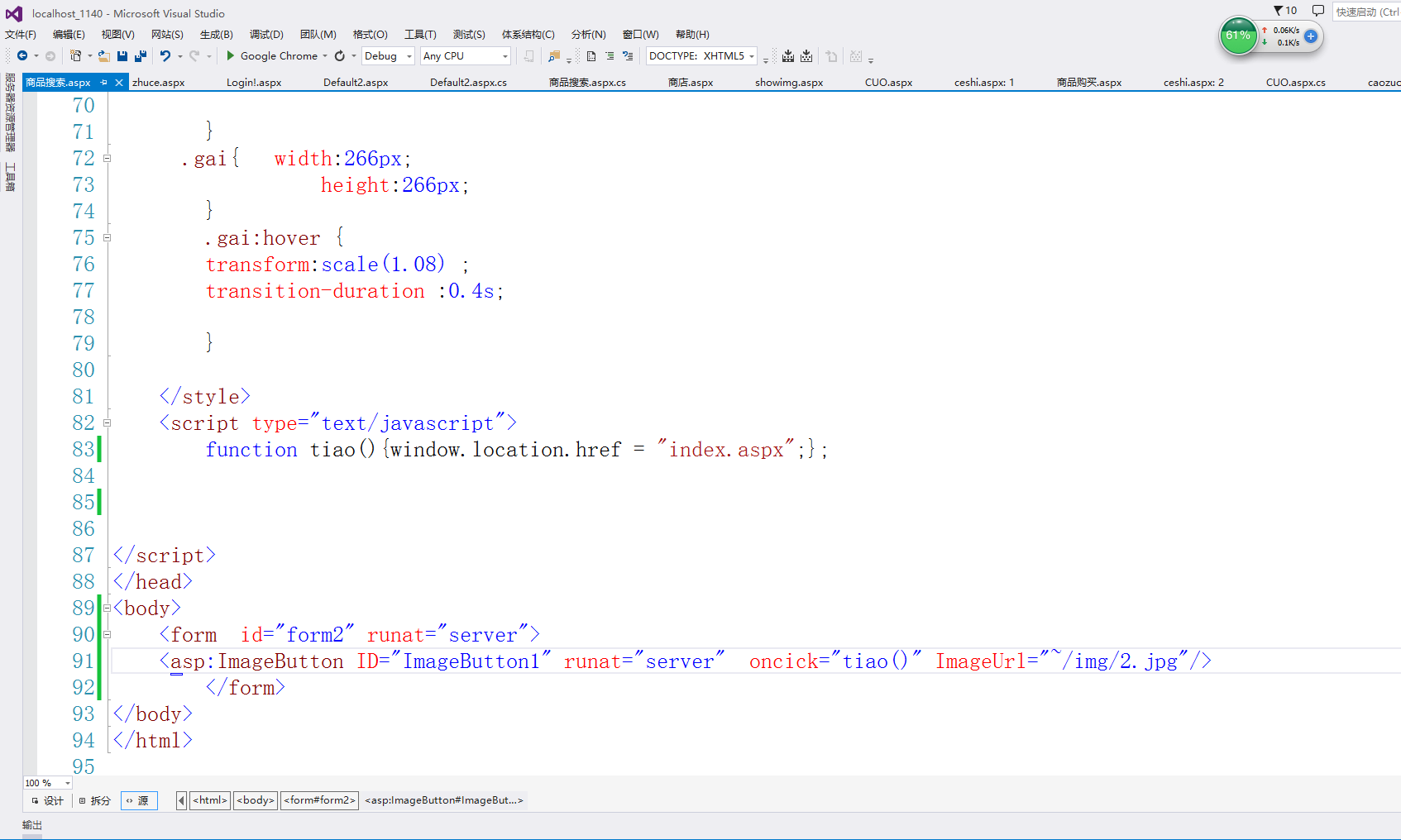The width and height of the screenshot is (1401, 840).
Task: Open the Google Chrome browser dropdown arrow
Action: 325,56
